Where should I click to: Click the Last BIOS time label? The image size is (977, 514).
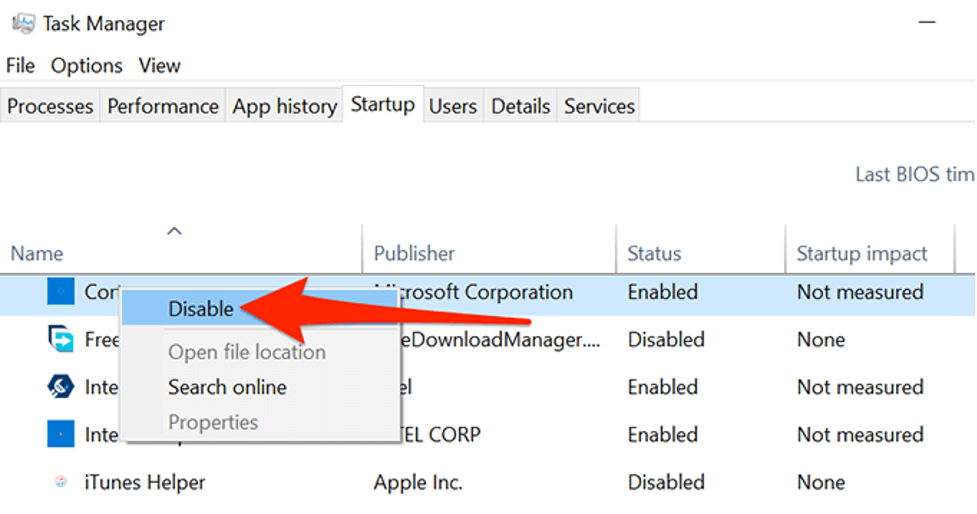(915, 174)
